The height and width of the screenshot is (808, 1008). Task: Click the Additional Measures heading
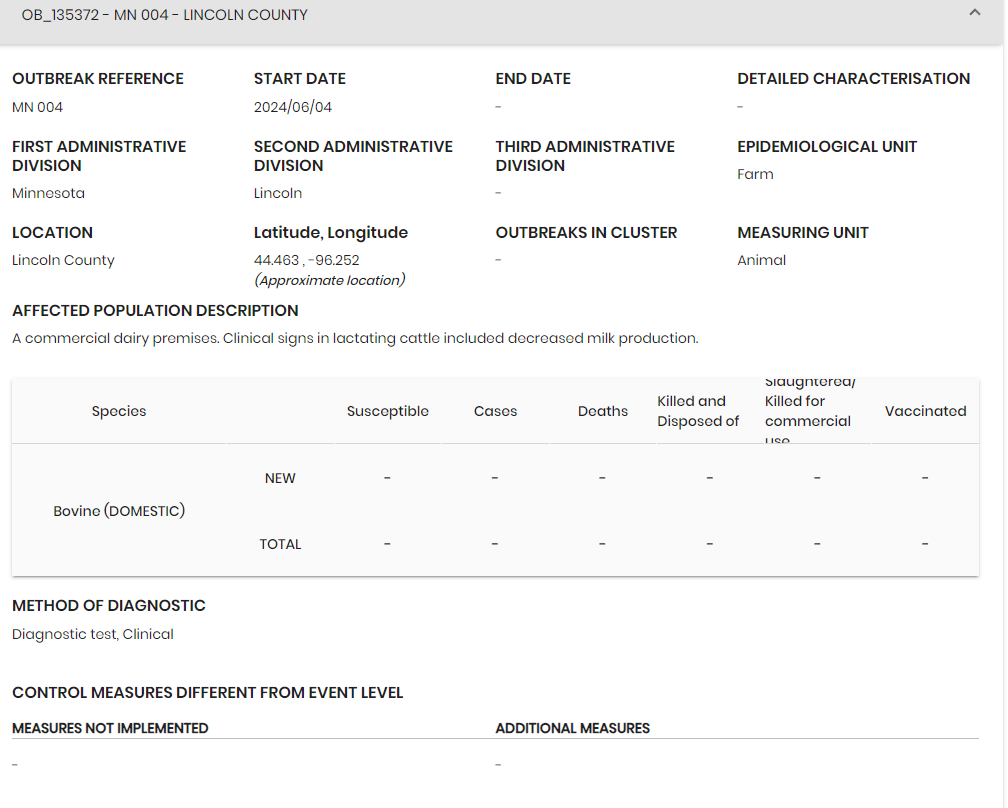[x=572, y=728]
